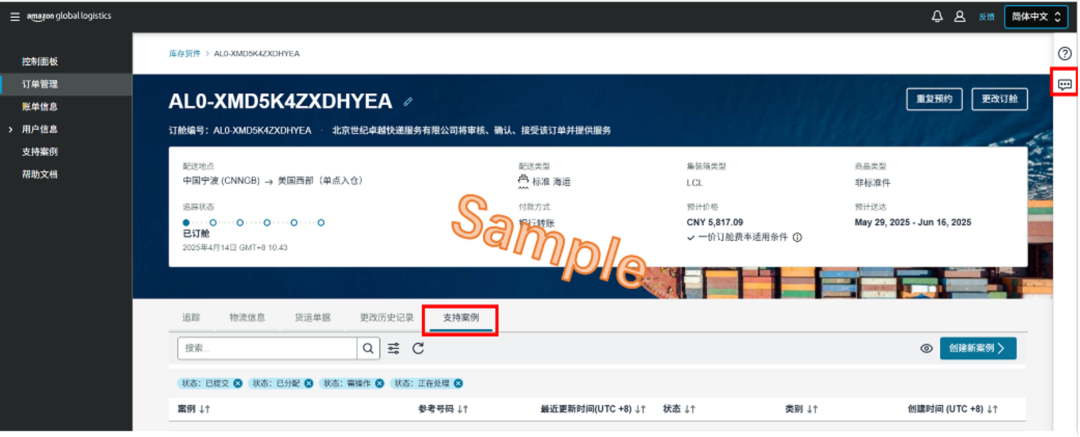Image resolution: width=1080 pixels, height=437 pixels.
Task: Click the 标准 海运 shipping type text
Action: tap(552, 182)
